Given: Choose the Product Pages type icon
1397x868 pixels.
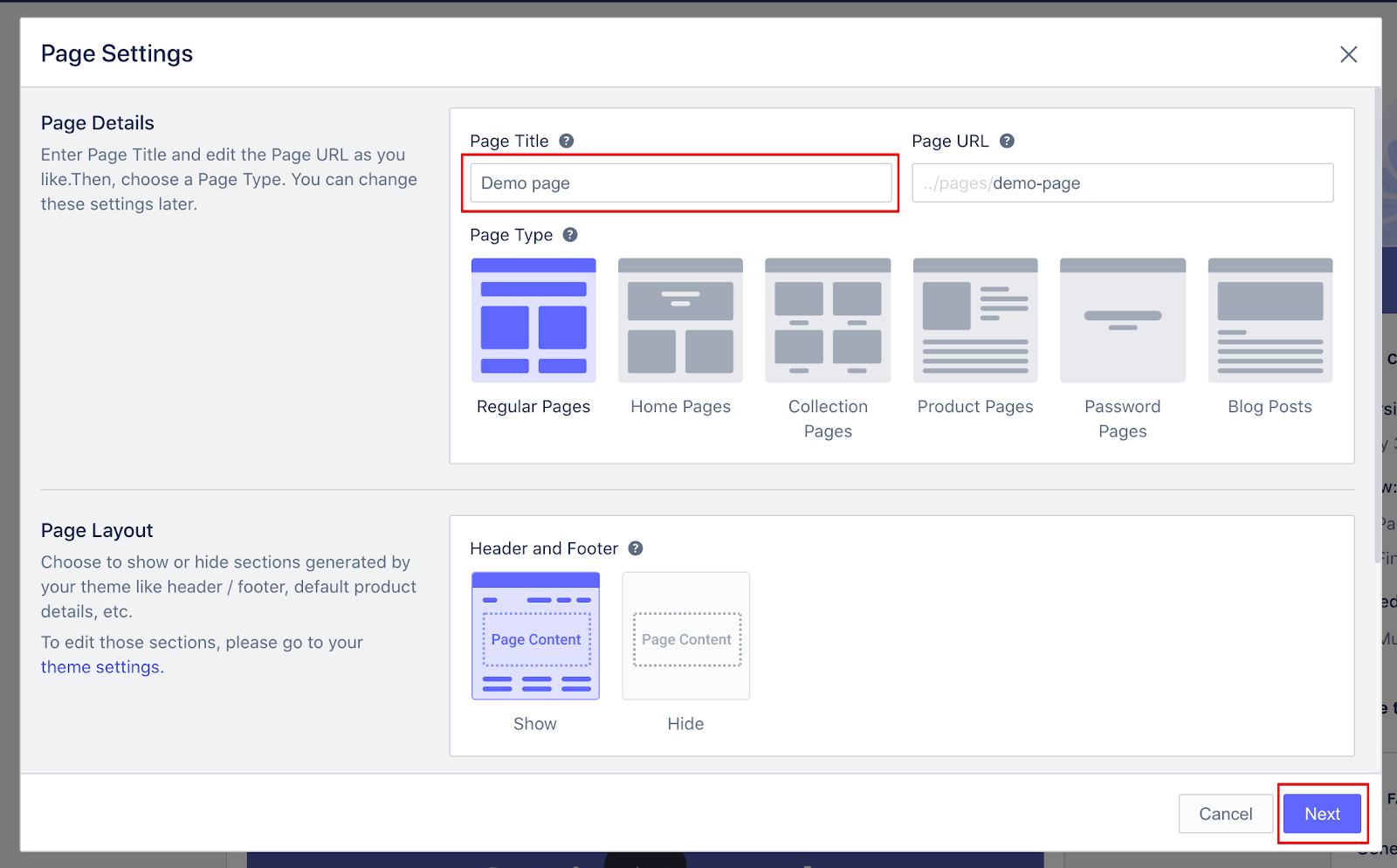Looking at the screenshot, I should [974, 320].
